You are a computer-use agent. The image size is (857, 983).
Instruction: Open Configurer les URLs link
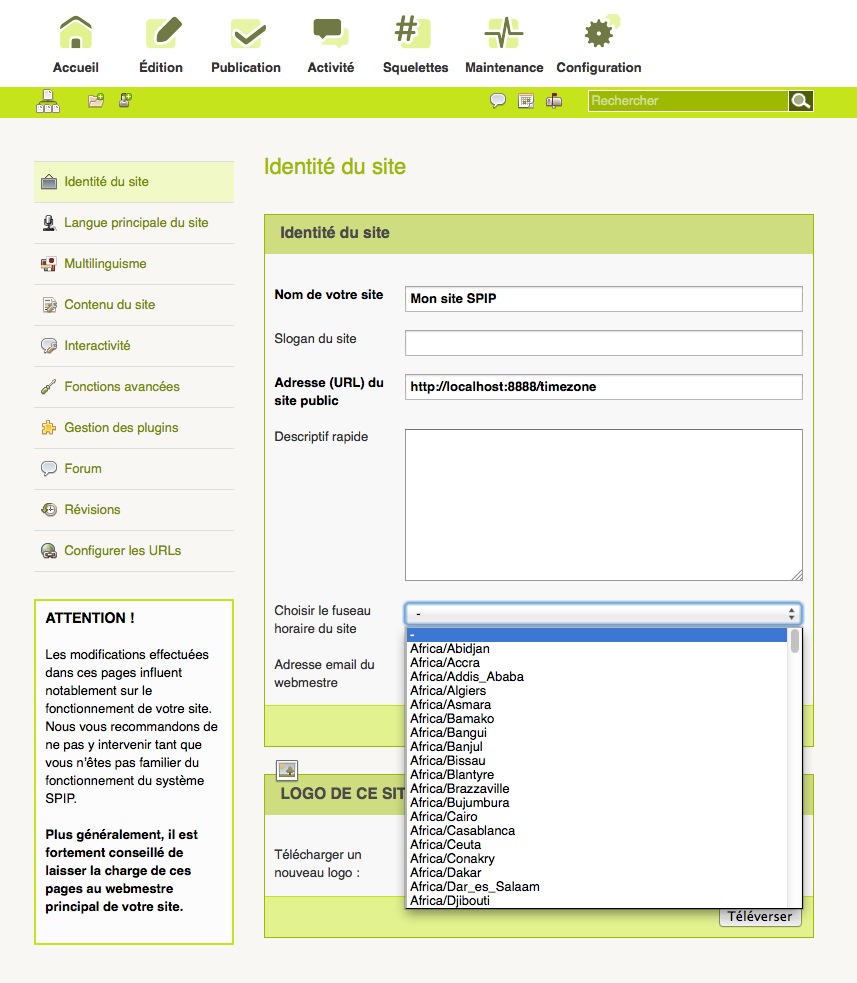[x=122, y=551]
